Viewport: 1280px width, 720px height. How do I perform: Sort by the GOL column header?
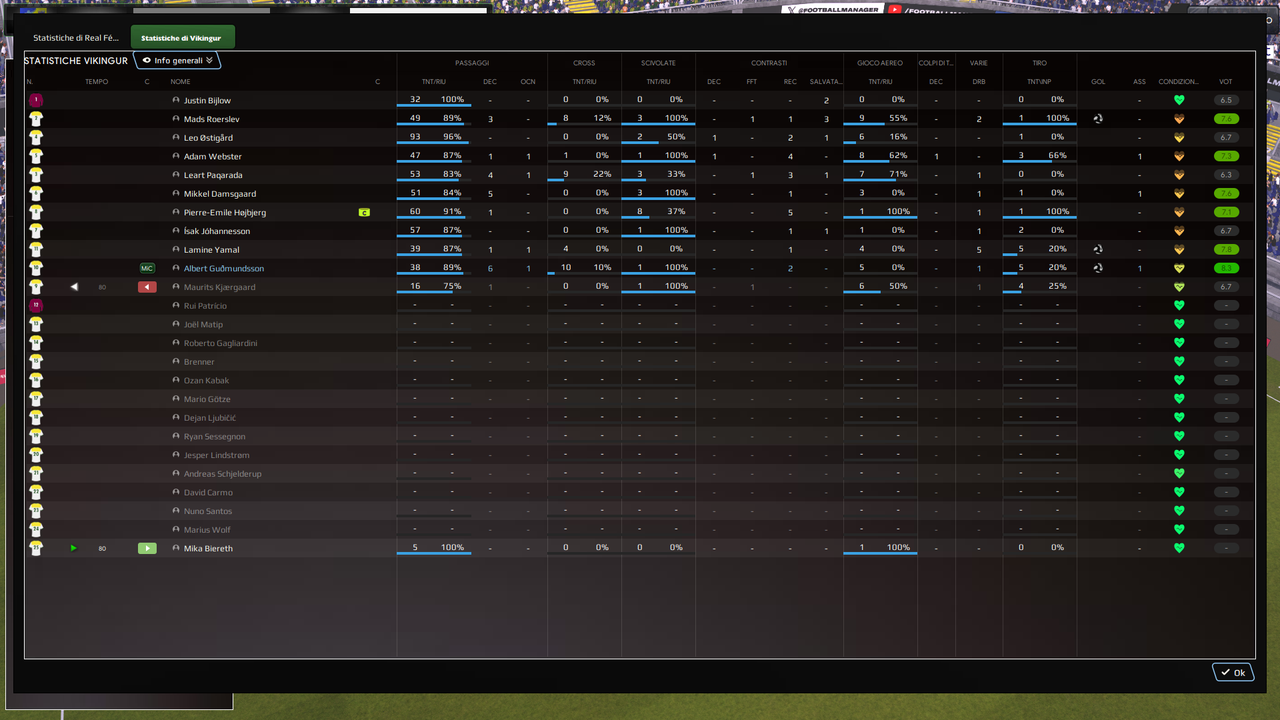(1098, 81)
